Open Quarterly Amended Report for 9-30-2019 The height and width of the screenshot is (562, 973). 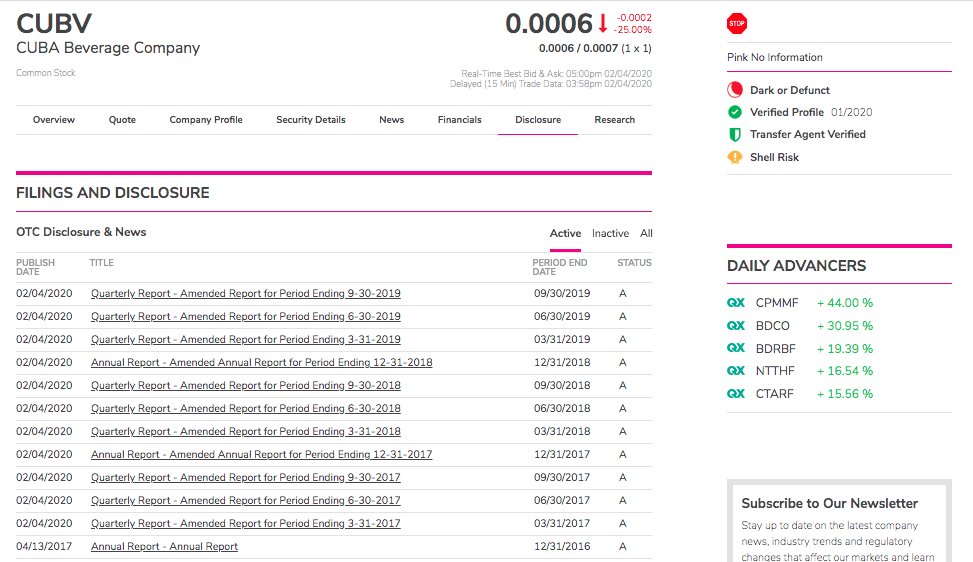(246, 293)
